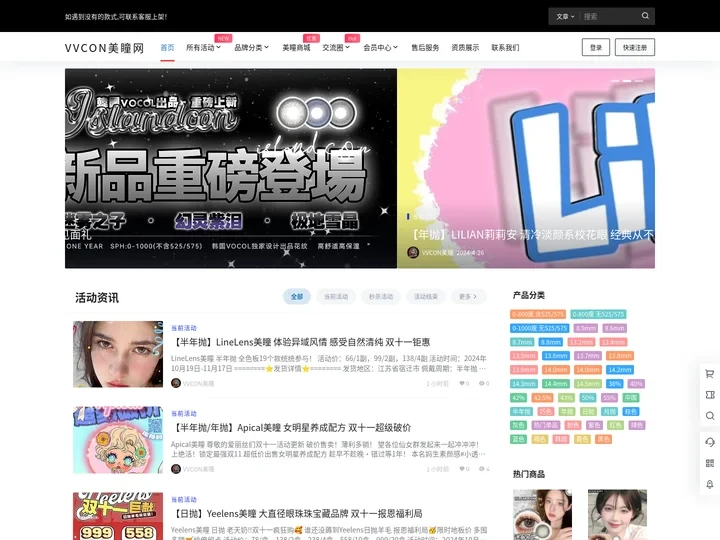Click the top search magnifier icon
The height and width of the screenshot is (540, 720).
pos(645,16)
